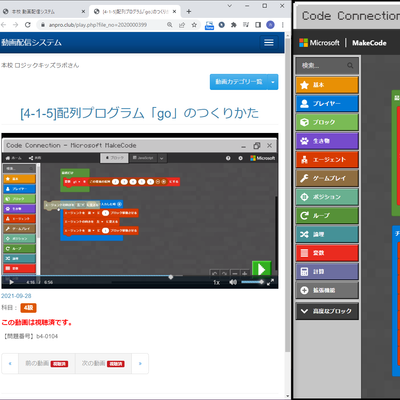This screenshot has height=400, width=400.
Task: Share this page from address bar
Action: click(182, 25)
